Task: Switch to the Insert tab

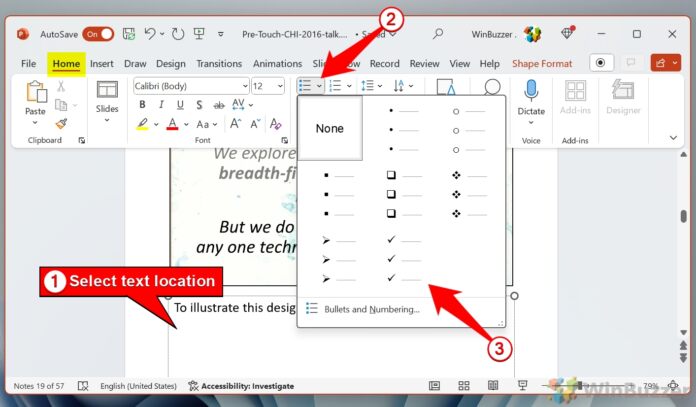Action: 102,64
